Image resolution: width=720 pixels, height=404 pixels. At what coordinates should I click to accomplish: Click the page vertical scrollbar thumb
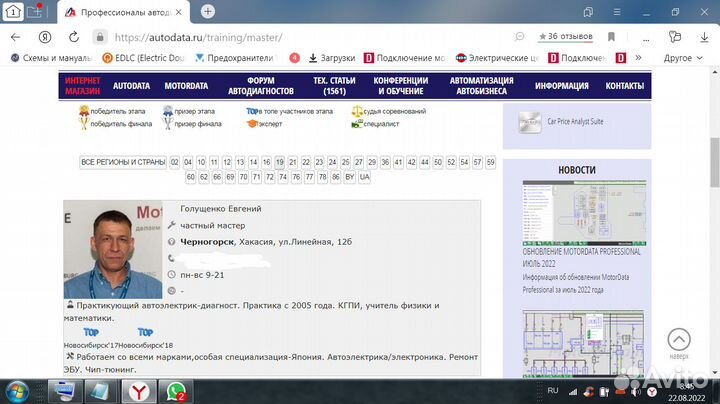click(x=715, y=162)
